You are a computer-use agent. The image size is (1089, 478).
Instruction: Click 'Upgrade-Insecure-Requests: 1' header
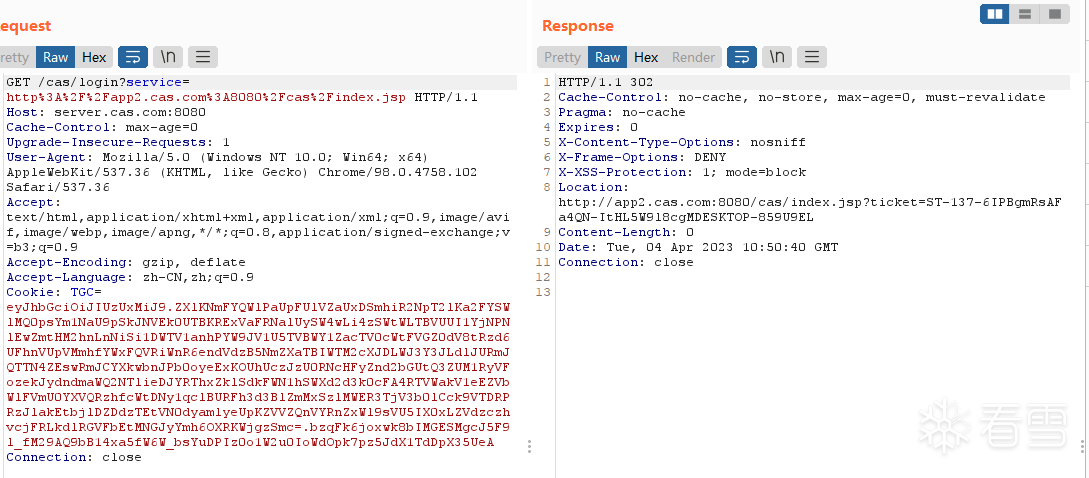[118, 142]
